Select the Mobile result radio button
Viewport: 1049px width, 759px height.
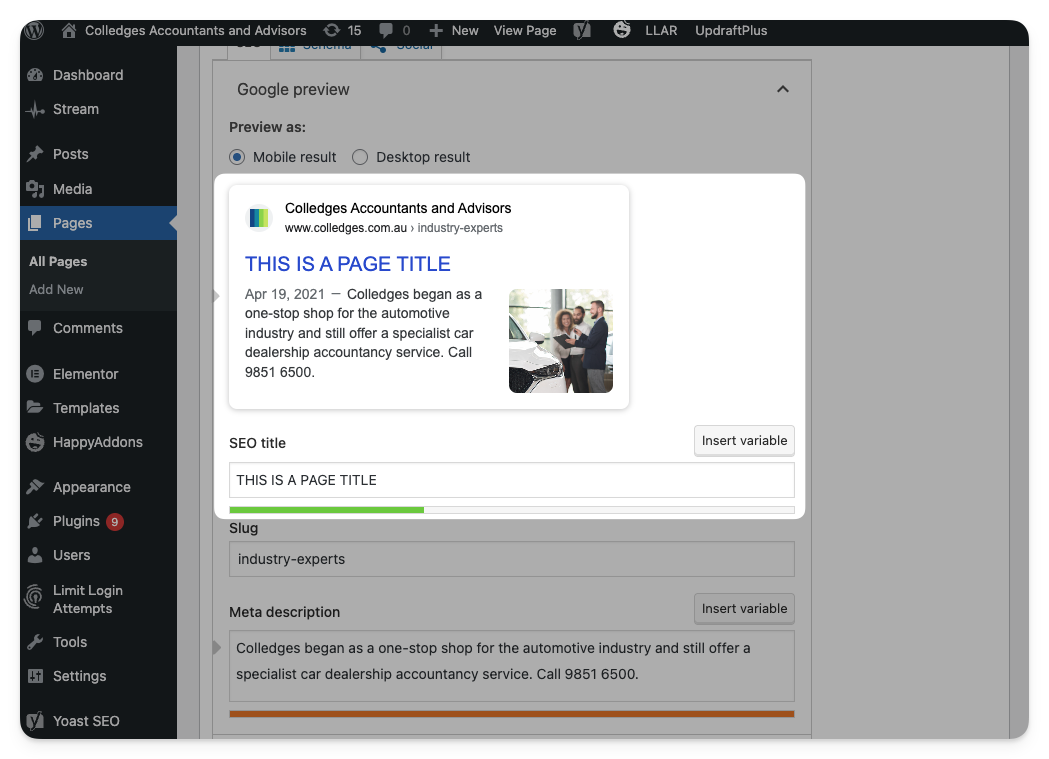(237, 157)
